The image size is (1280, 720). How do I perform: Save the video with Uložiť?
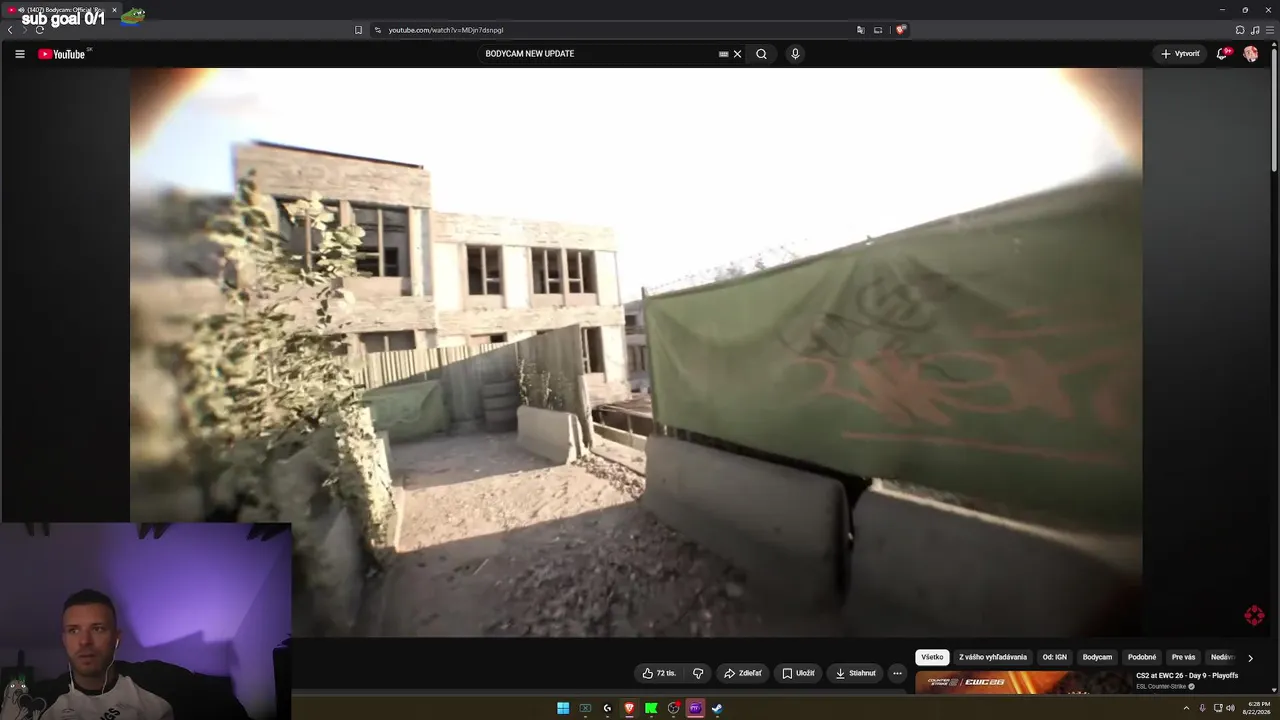pyautogui.click(x=798, y=673)
